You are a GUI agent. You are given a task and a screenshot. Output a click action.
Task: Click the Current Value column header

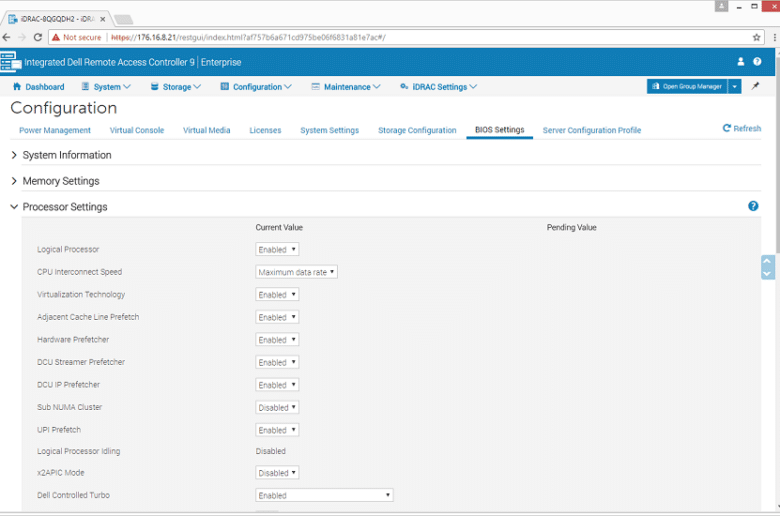(x=279, y=227)
